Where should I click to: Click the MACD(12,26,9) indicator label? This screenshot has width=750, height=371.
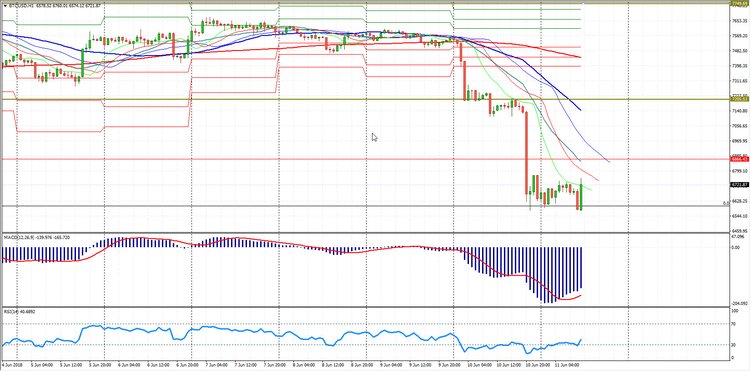pos(18,237)
